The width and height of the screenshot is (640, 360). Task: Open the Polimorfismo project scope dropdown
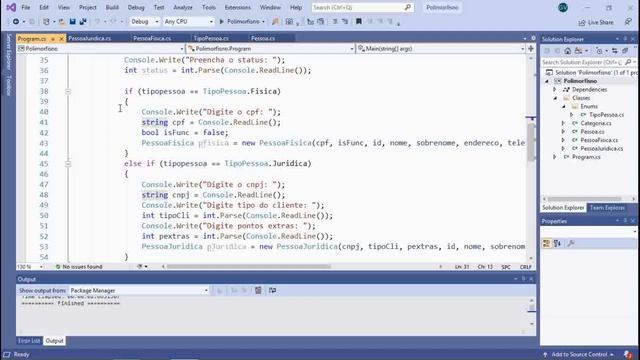(100, 49)
